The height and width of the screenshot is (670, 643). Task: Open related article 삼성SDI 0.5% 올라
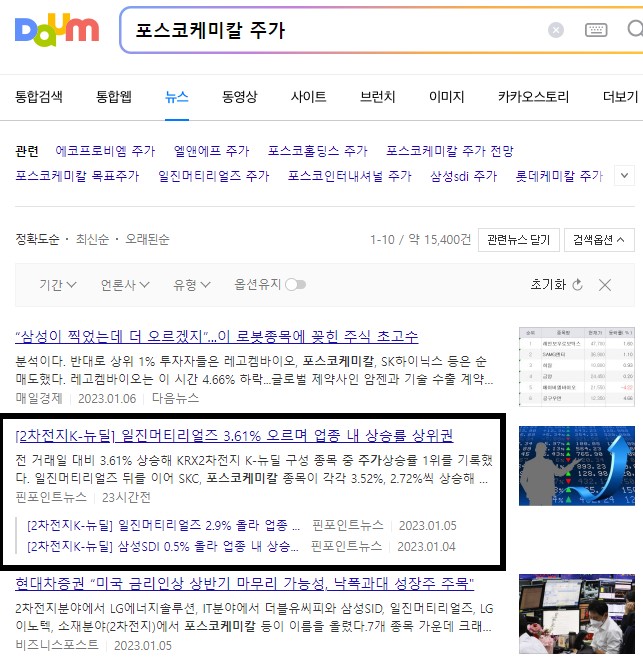click(162, 546)
